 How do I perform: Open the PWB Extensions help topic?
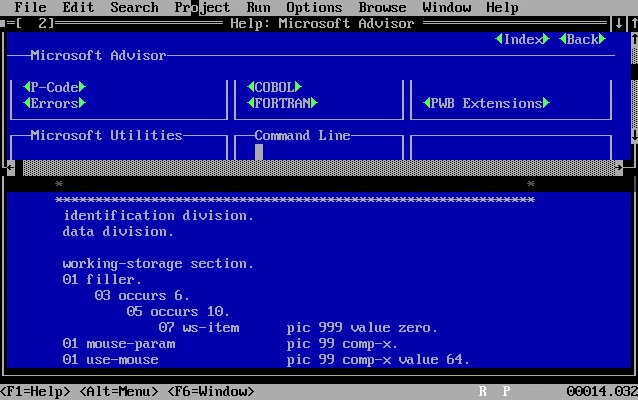coord(486,103)
